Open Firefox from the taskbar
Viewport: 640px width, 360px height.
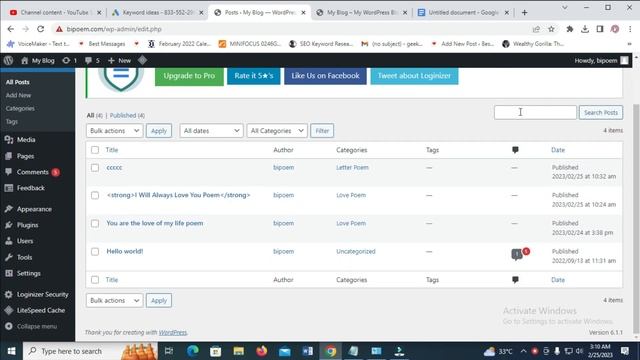click(262, 351)
